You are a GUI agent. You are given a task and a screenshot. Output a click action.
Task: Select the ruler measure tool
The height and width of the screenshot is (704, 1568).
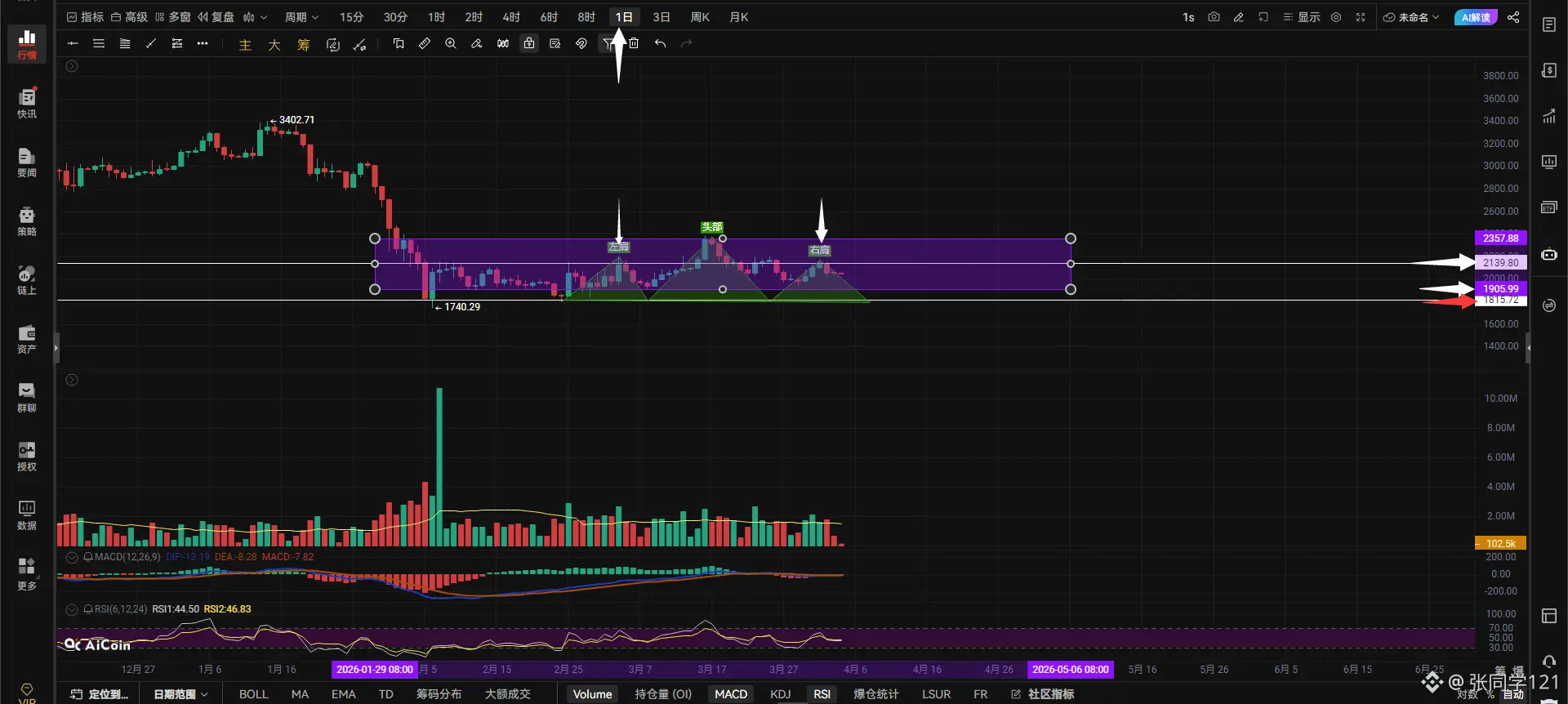425,43
